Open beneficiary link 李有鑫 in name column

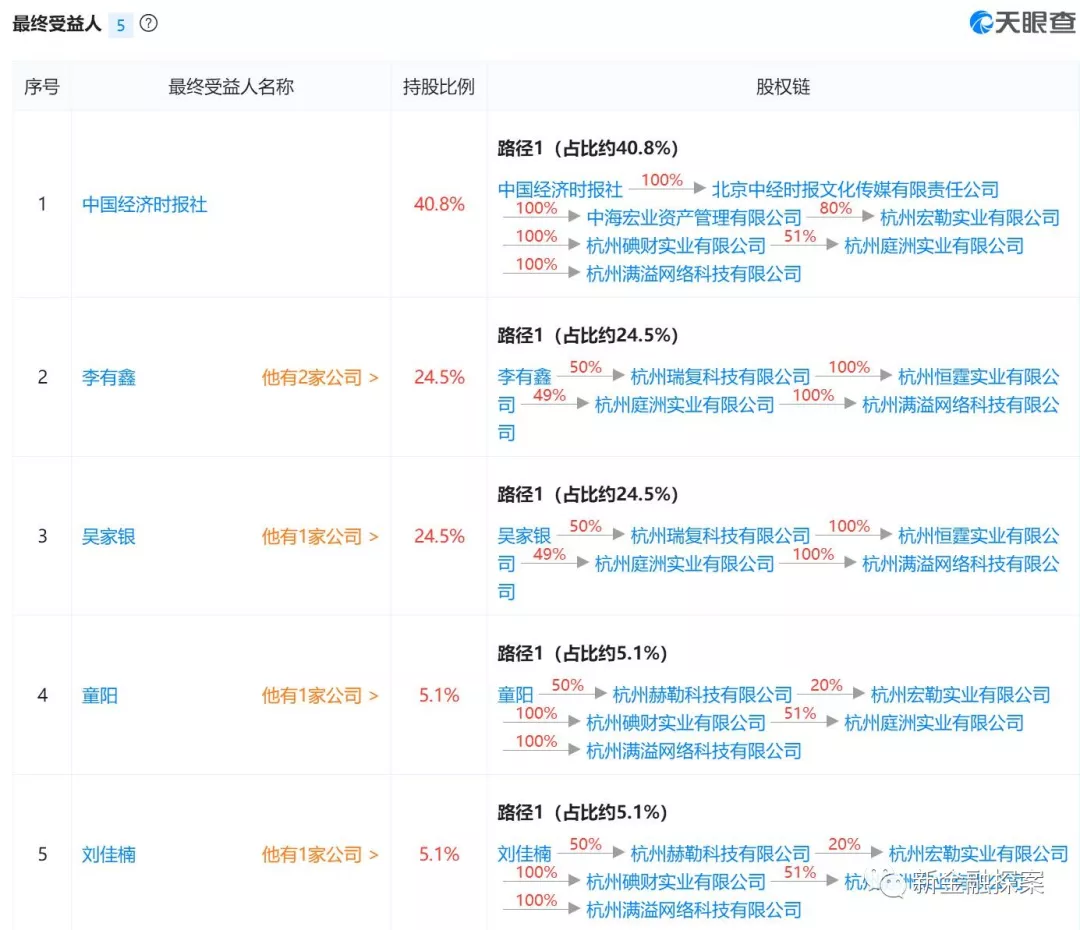(x=108, y=378)
